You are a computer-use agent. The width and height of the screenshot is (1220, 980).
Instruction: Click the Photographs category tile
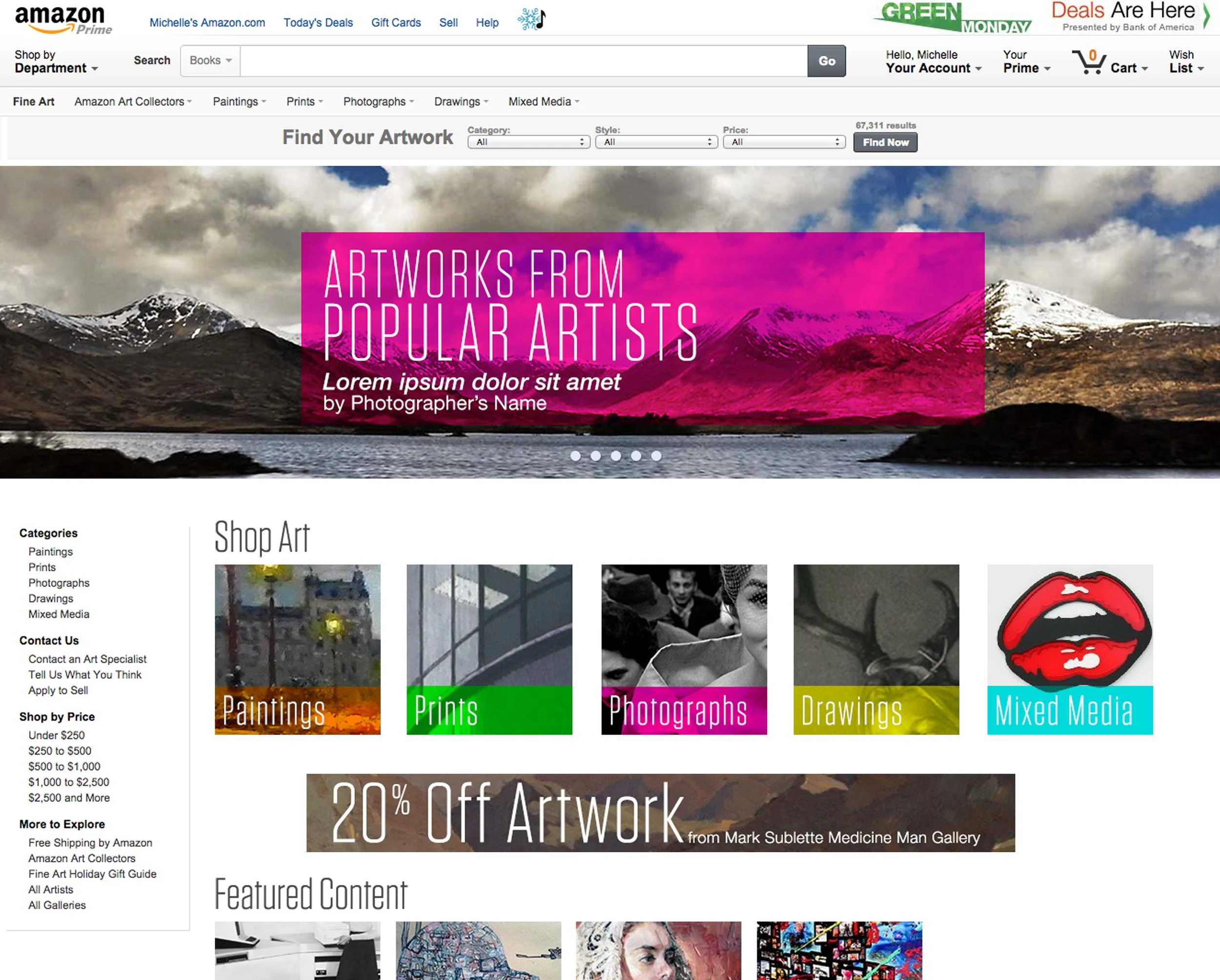[x=684, y=649]
